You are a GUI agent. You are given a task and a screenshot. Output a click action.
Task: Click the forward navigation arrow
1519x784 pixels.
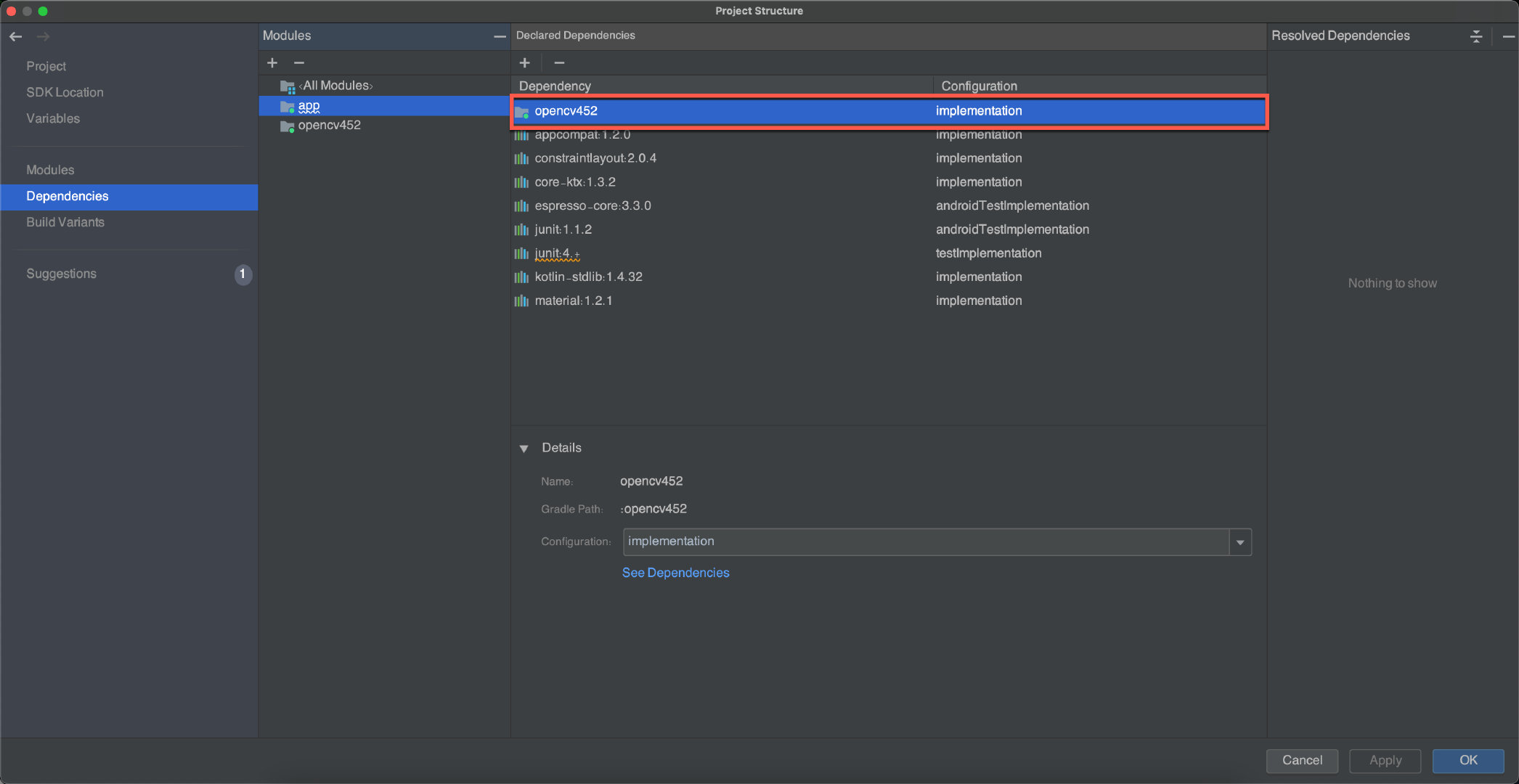pos(44,36)
